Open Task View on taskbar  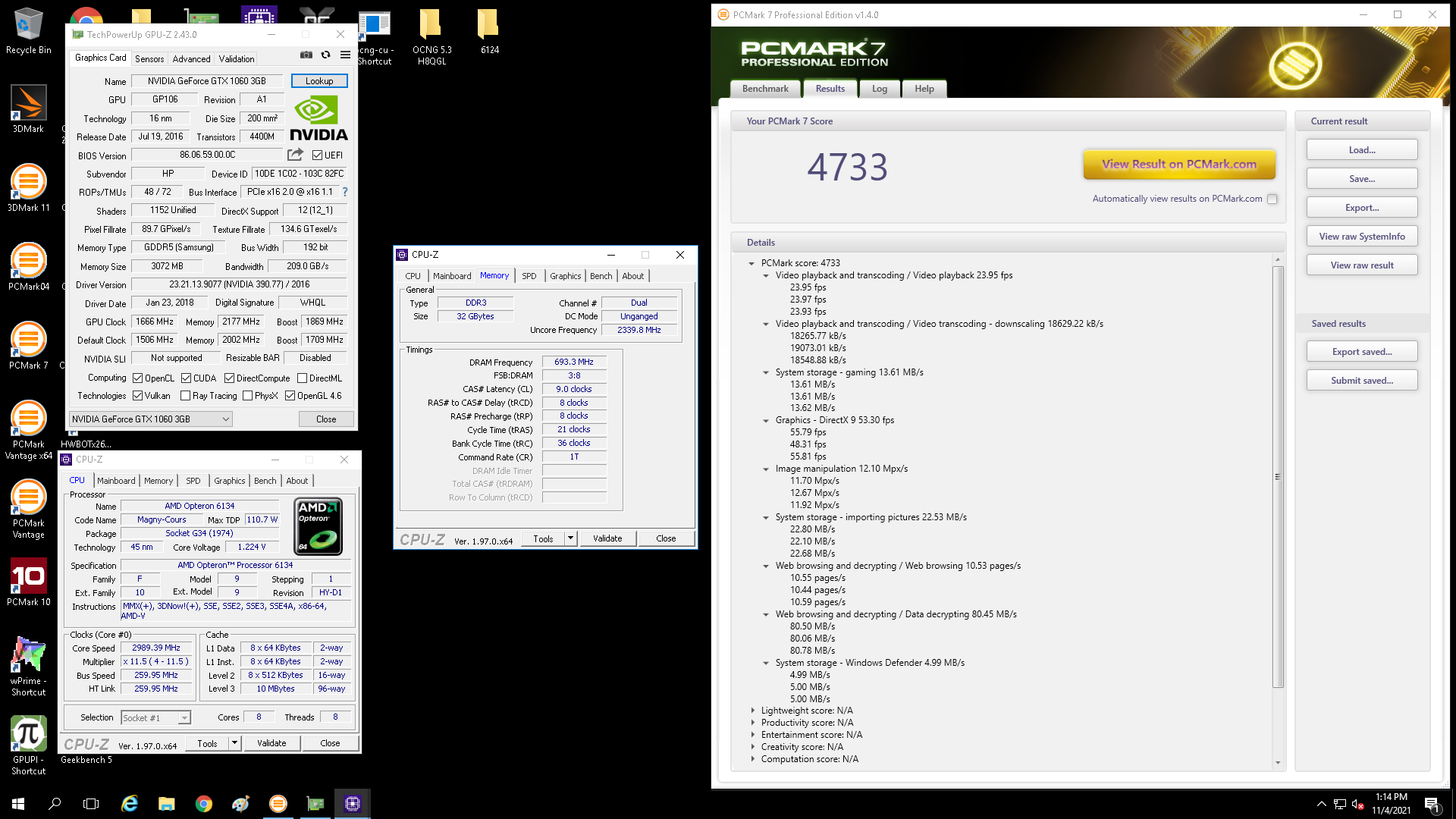click(91, 804)
